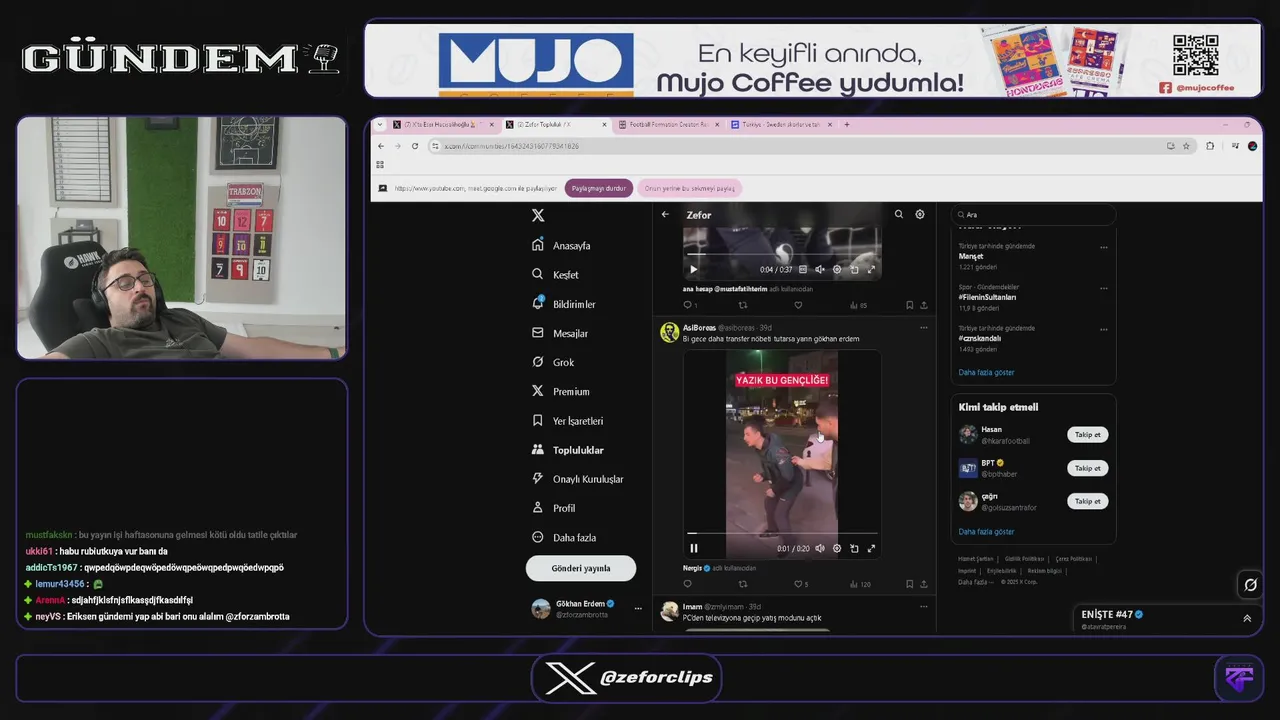Open Topluluklar communities
This screenshot has height=720, width=1280.
coord(567,450)
